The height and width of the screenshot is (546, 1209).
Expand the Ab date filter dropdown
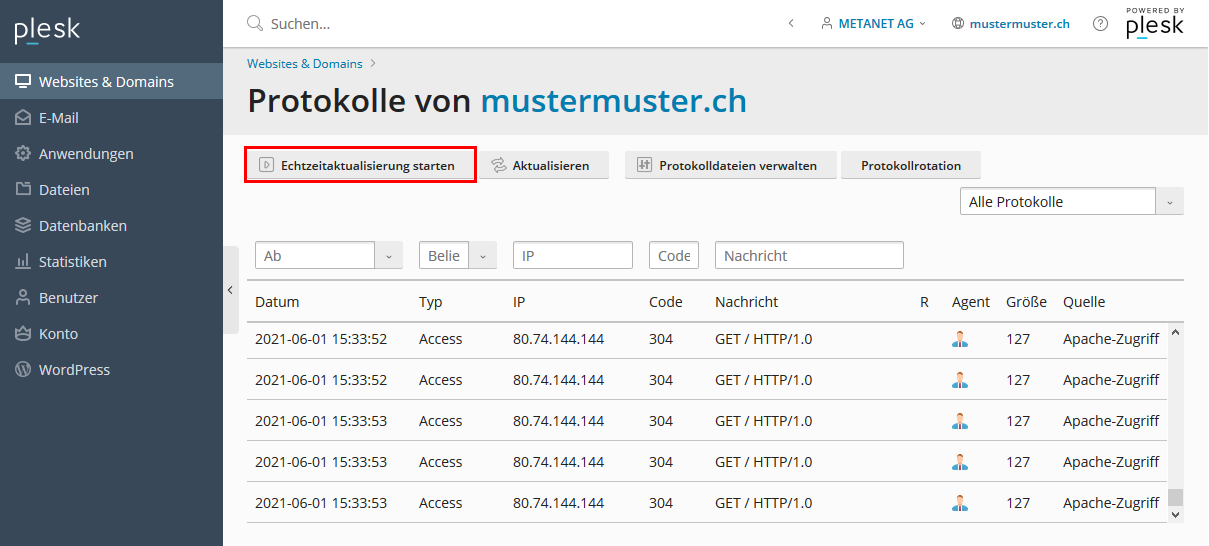coord(389,256)
